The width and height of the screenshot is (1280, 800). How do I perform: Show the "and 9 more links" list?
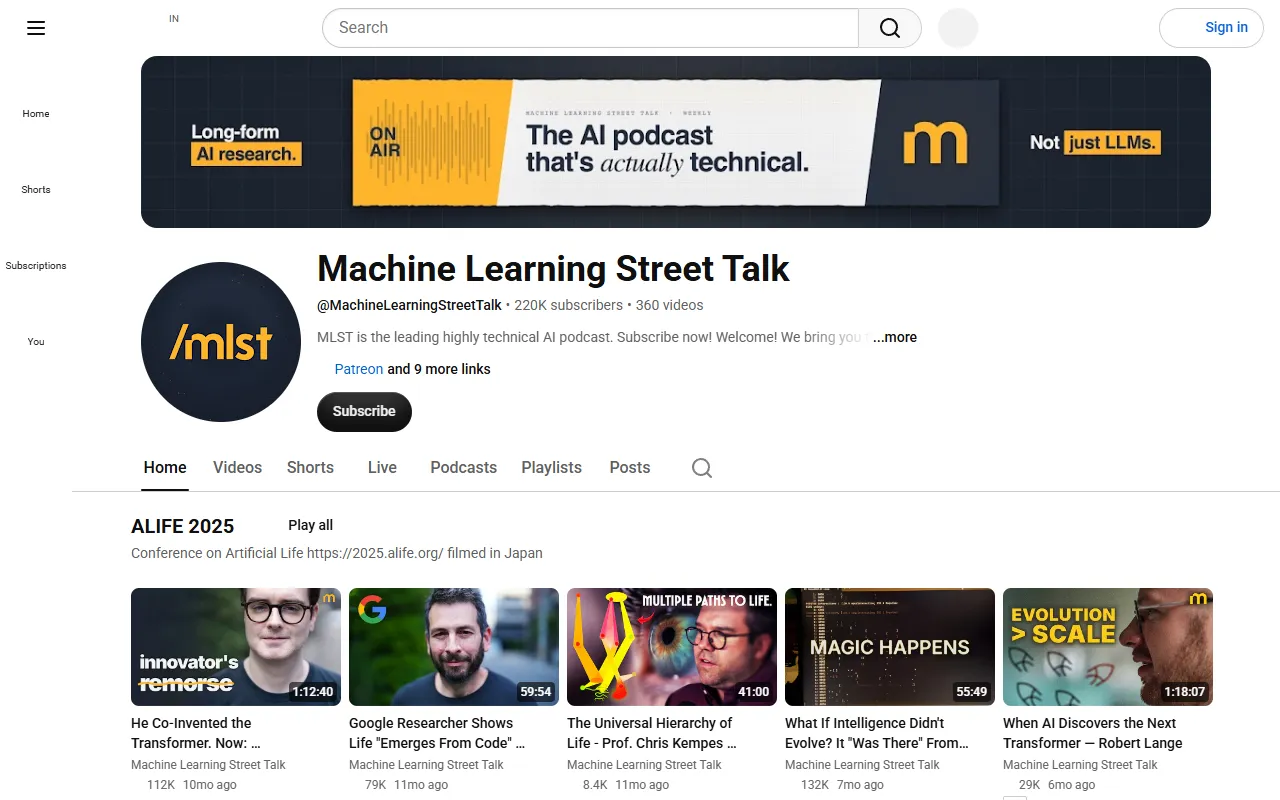439,369
